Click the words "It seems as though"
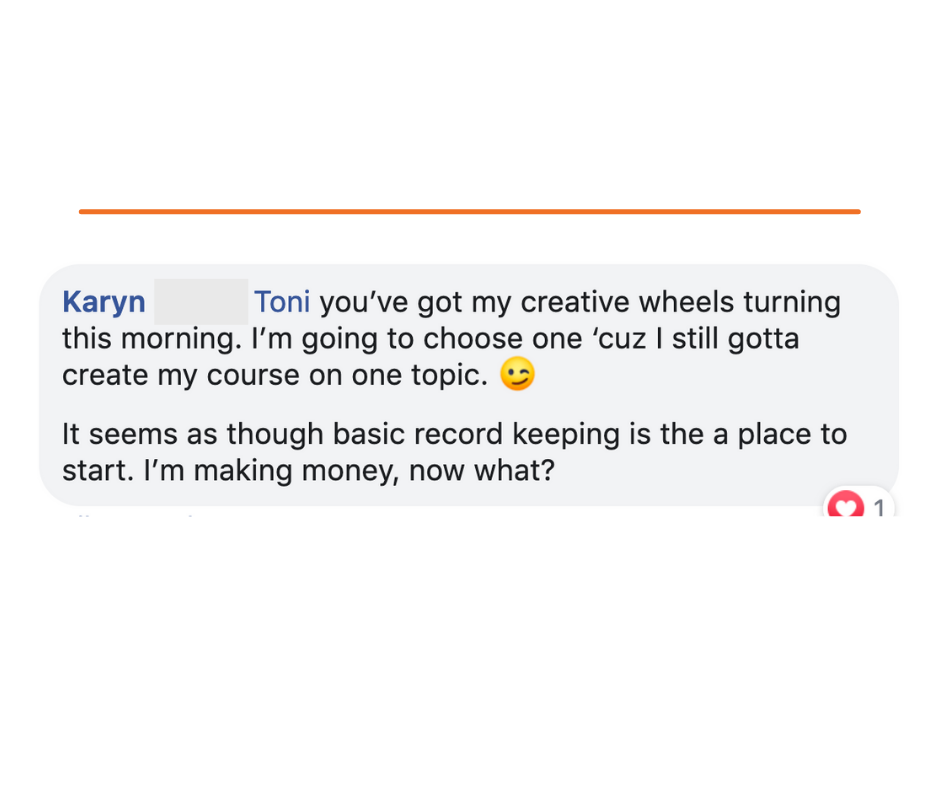 click(192, 434)
